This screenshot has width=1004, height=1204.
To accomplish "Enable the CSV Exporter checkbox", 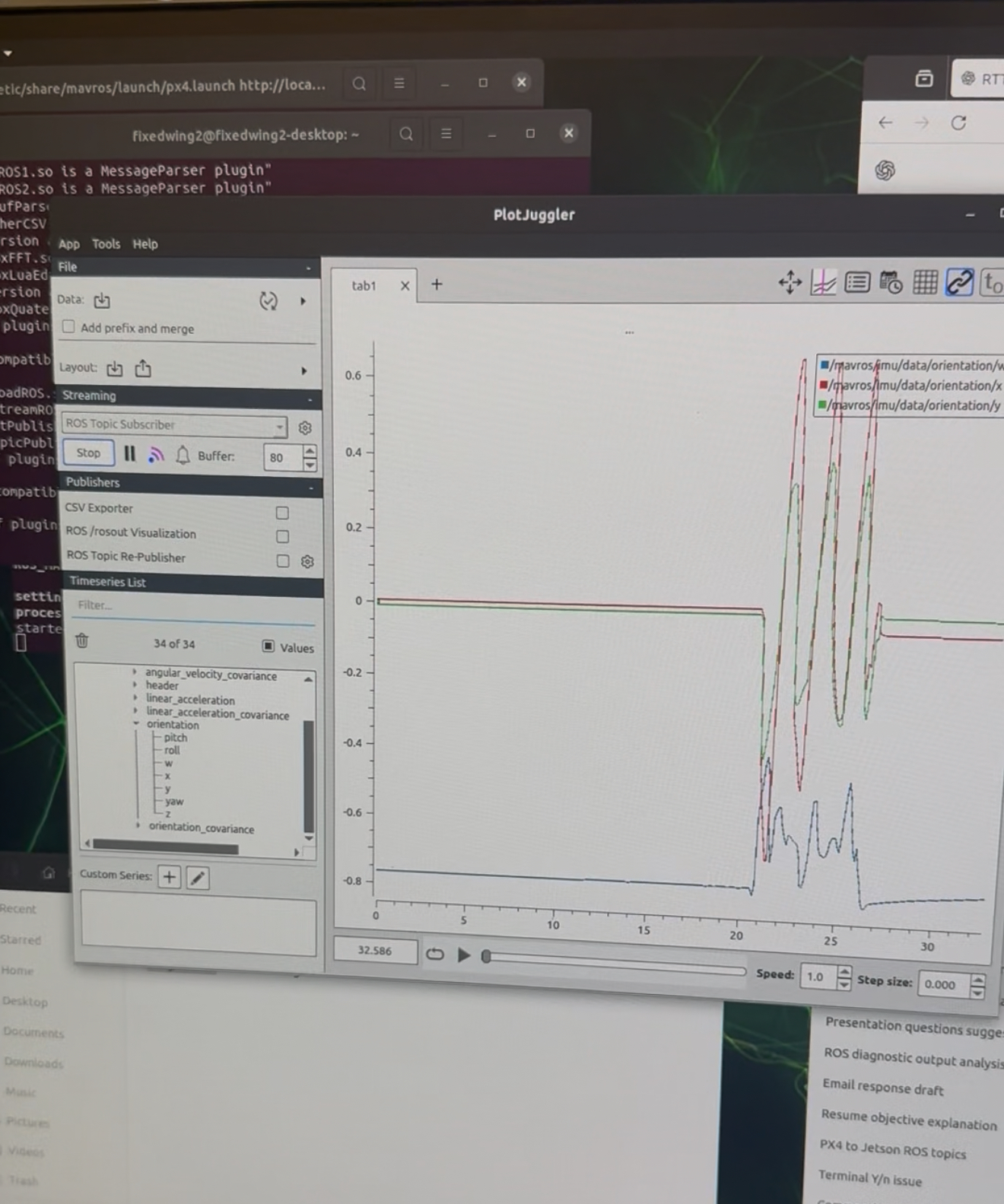I will tap(282, 513).
